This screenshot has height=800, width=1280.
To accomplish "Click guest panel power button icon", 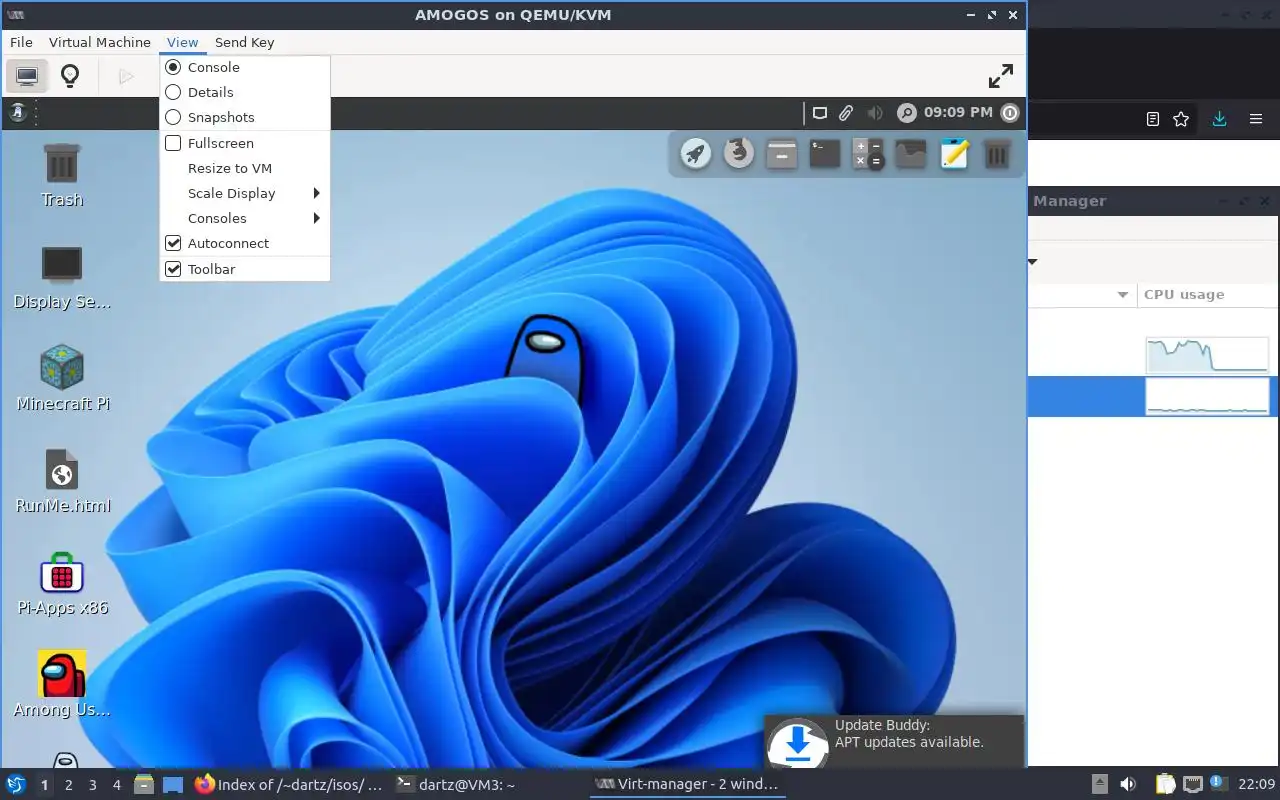I will click(x=1010, y=113).
